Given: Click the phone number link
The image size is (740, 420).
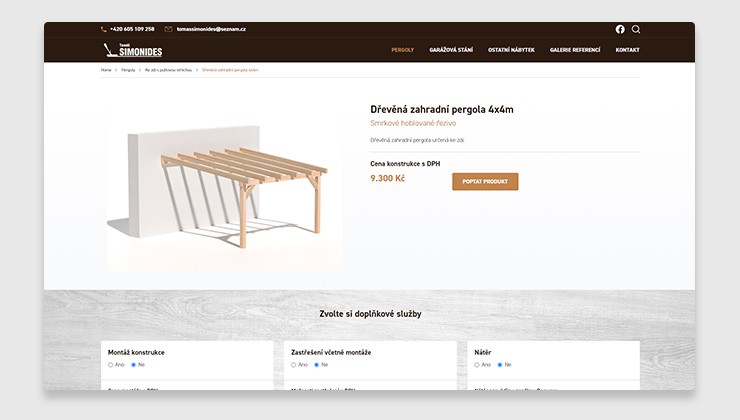Looking at the screenshot, I should [x=132, y=29].
